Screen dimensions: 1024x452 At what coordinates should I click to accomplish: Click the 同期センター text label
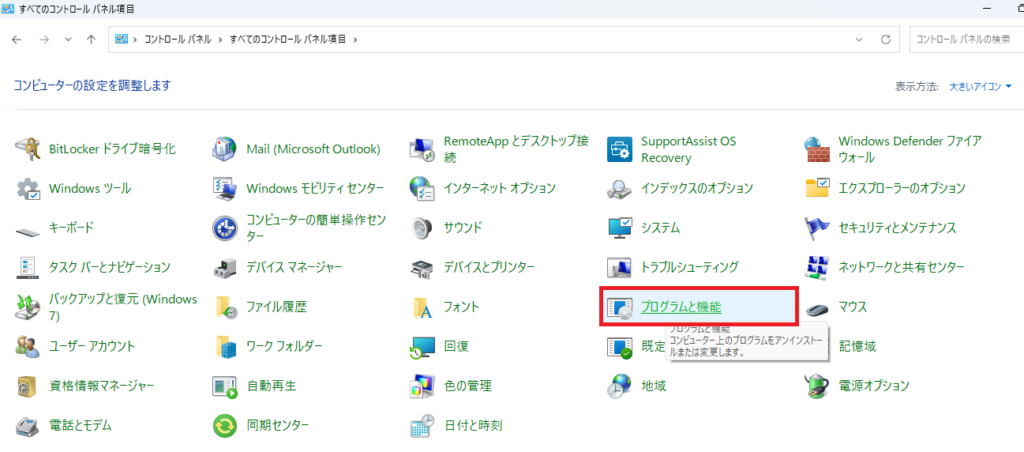click(278, 425)
